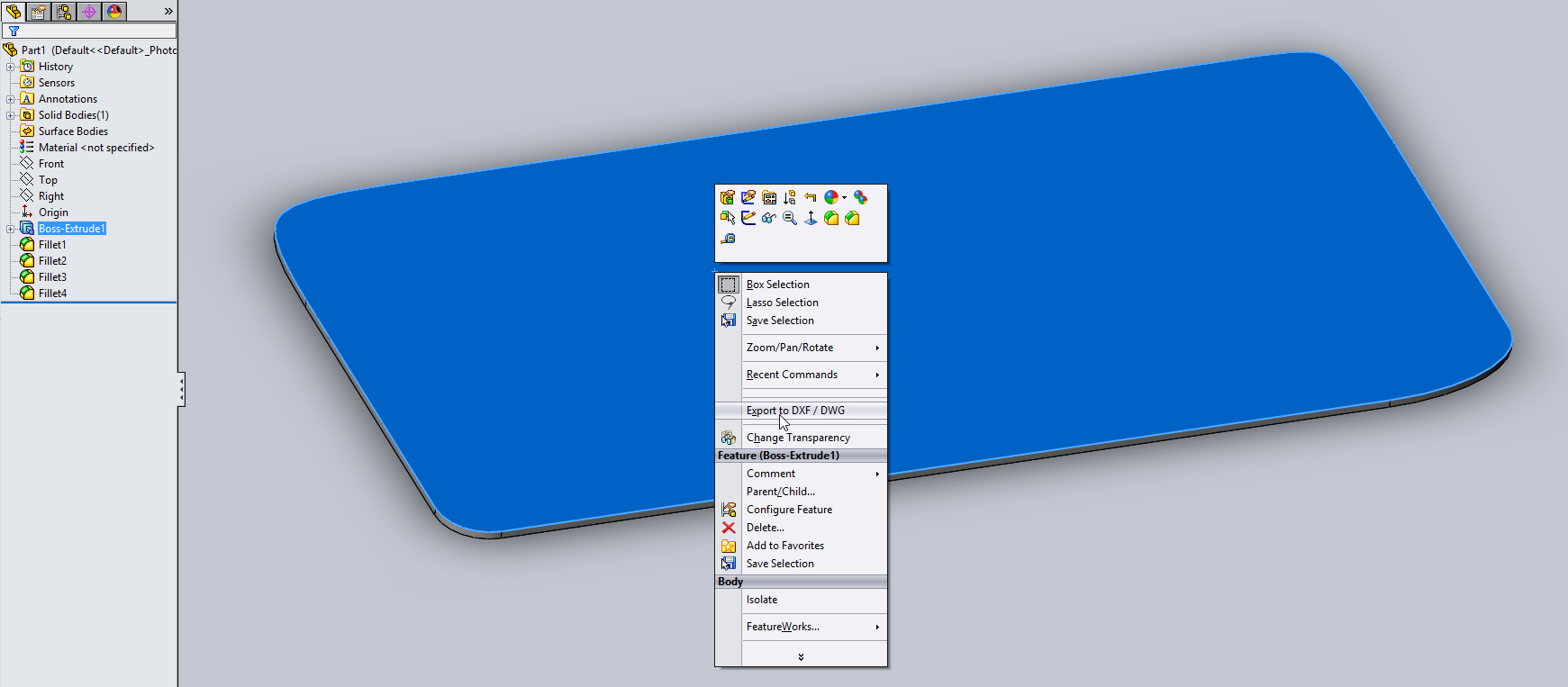Viewport: 1568px width, 687px height.
Task: Open the DisplayManager tab icon
Action: click(114, 12)
